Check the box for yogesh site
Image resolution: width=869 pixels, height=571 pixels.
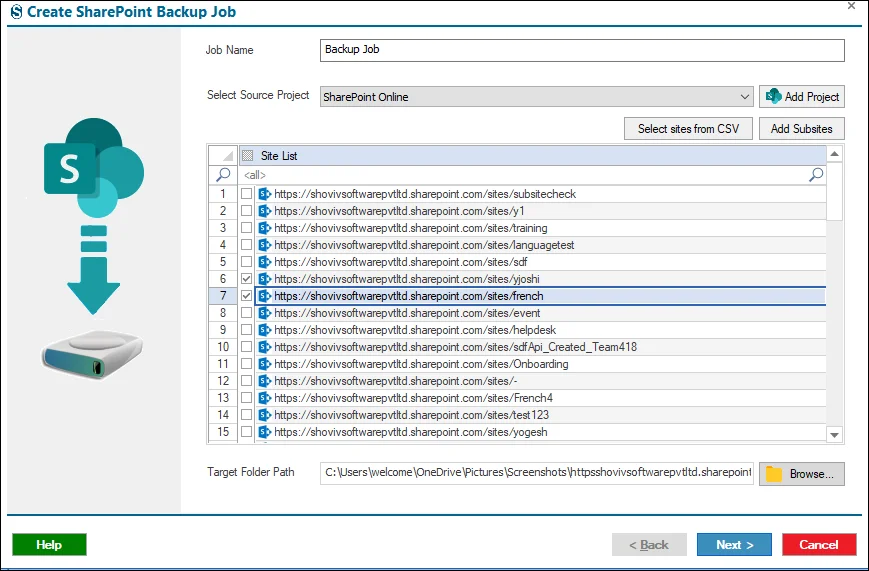[247, 432]
